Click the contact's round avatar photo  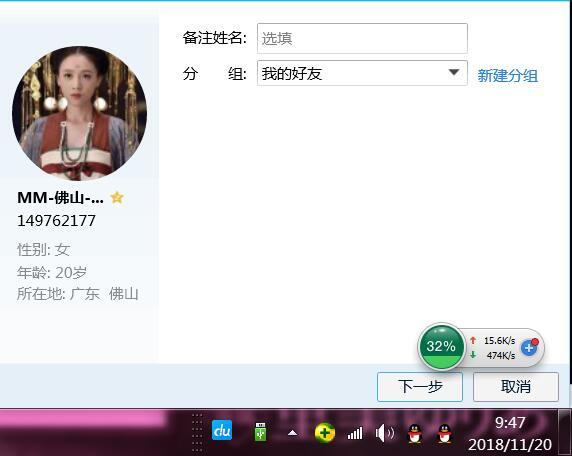pyautogui.click(x=80, y=113)
